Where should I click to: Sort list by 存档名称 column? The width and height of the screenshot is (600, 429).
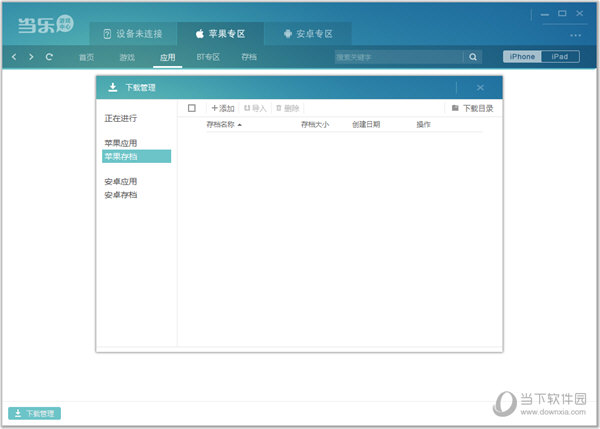(x=224, y=125)
